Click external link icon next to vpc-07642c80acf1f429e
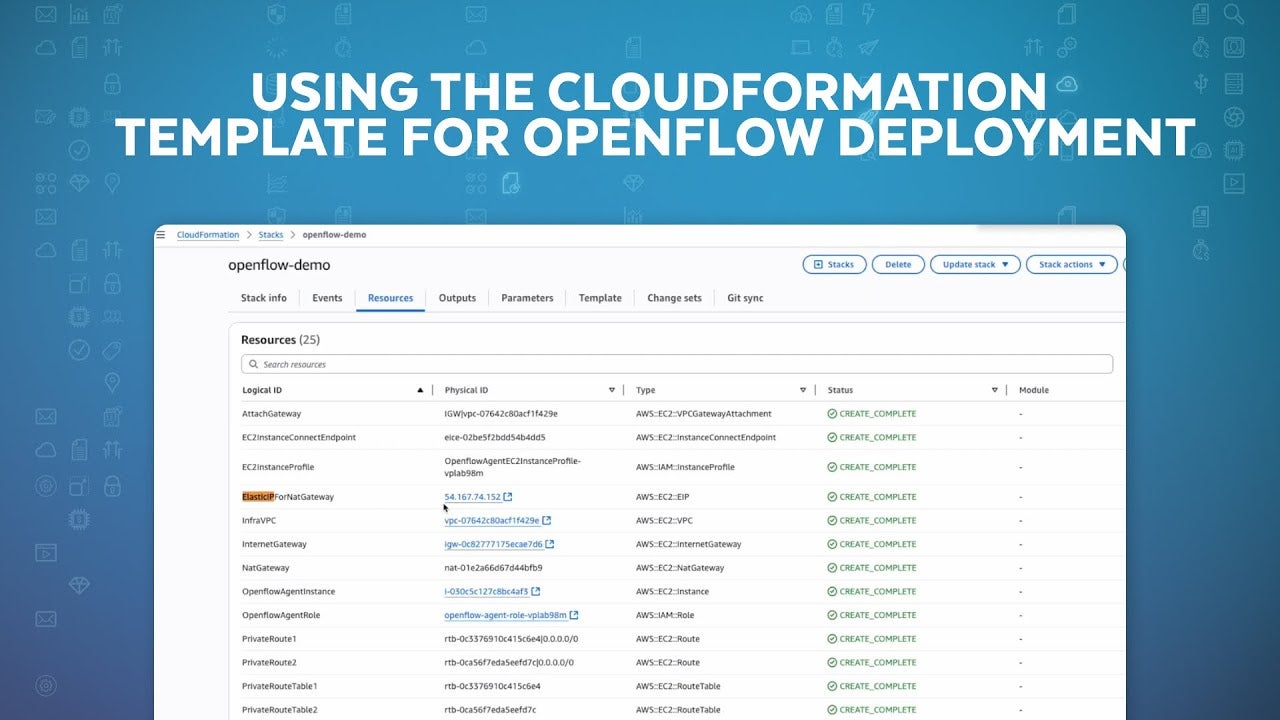This screenshot has height=720, width=1280. 547,520
